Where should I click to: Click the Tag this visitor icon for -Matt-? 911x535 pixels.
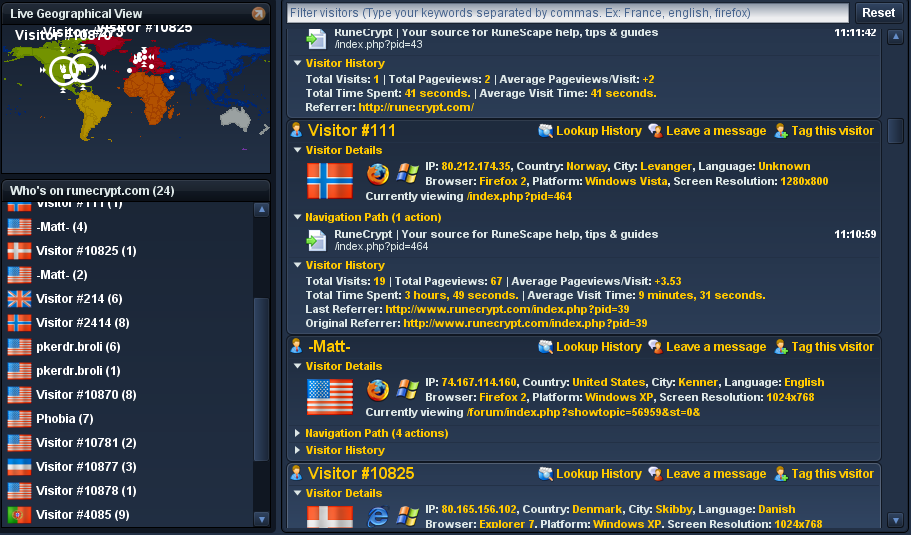[x=781, y=347]
